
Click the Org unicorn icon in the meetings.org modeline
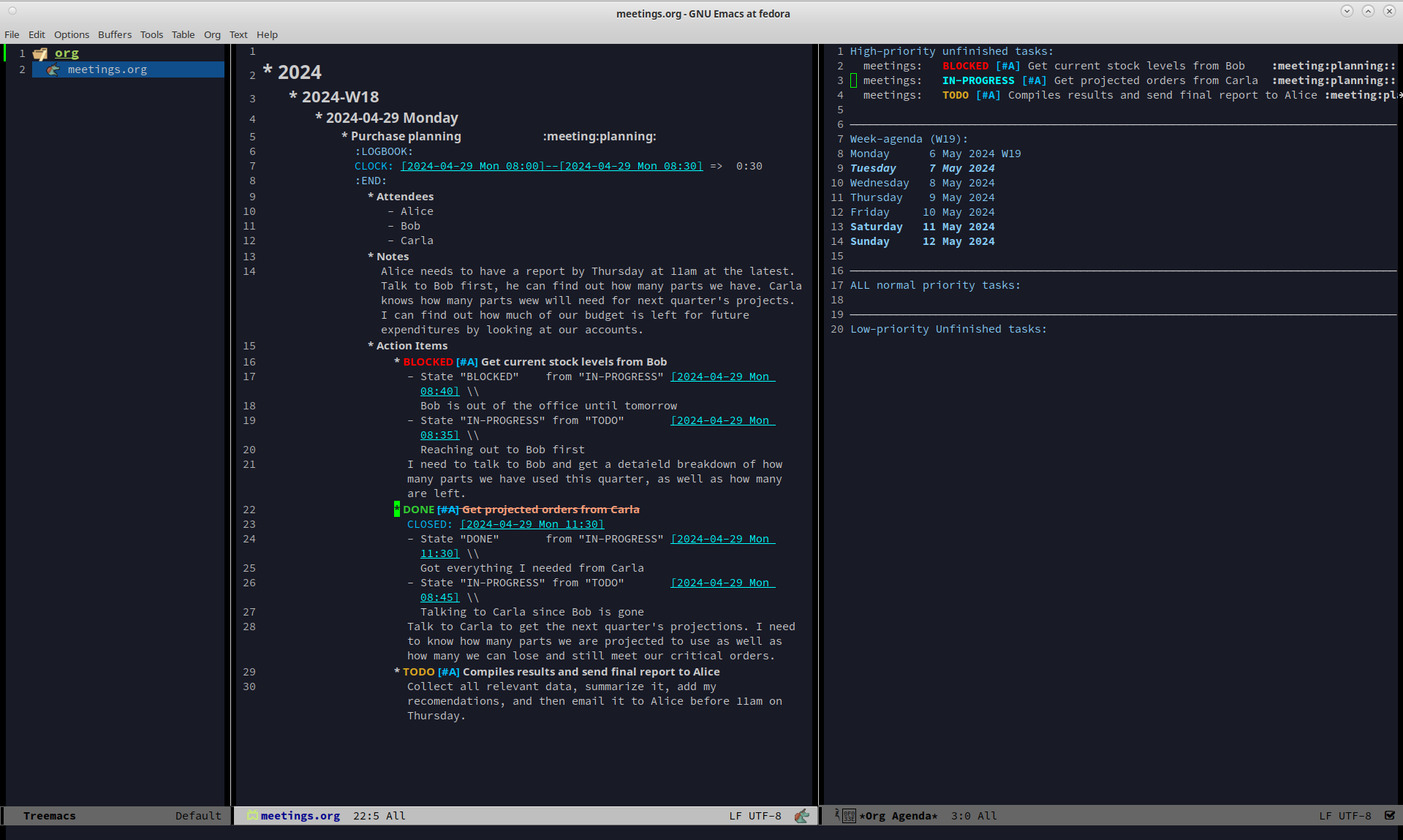point(802,815)
